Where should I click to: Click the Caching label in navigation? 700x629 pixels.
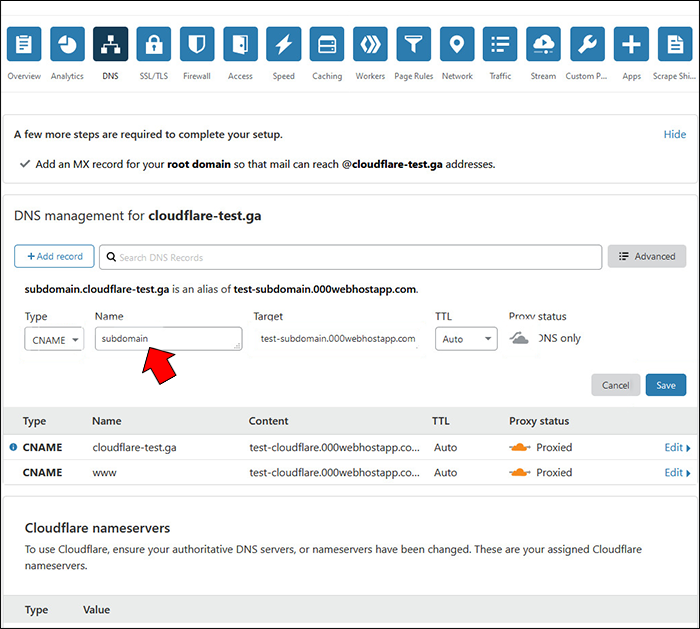click(x=327, y=76)
